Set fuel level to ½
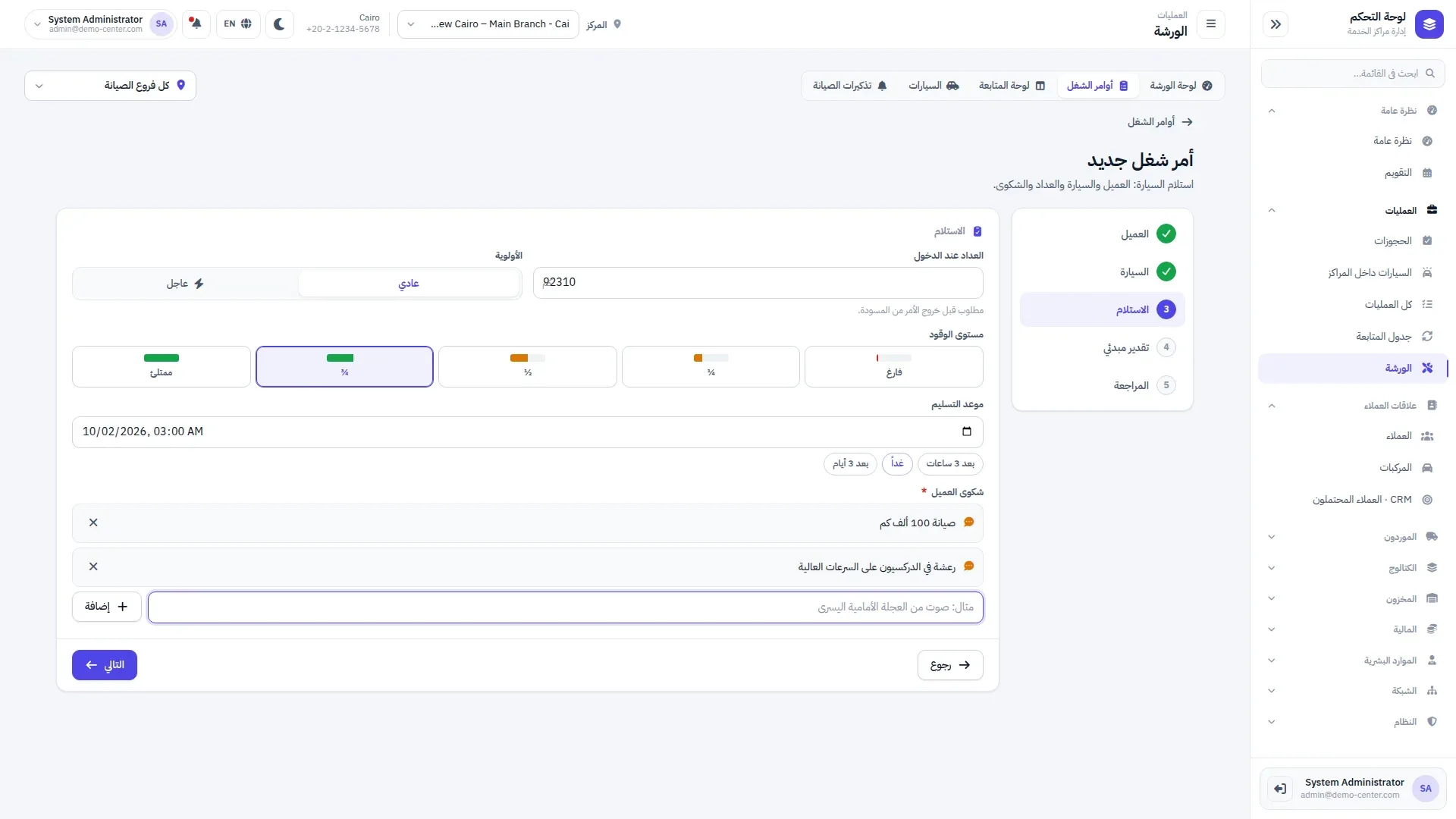 point(528,366)
